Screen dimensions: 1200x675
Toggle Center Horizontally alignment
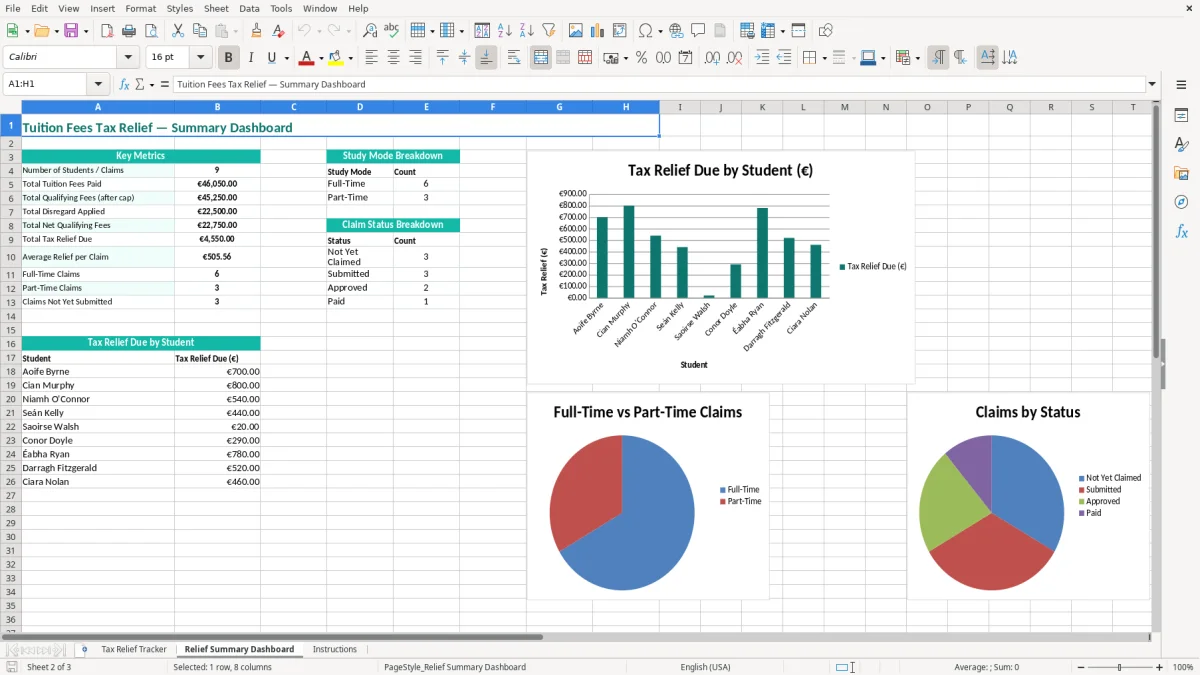pyautogui.click(x=393, y=58)
